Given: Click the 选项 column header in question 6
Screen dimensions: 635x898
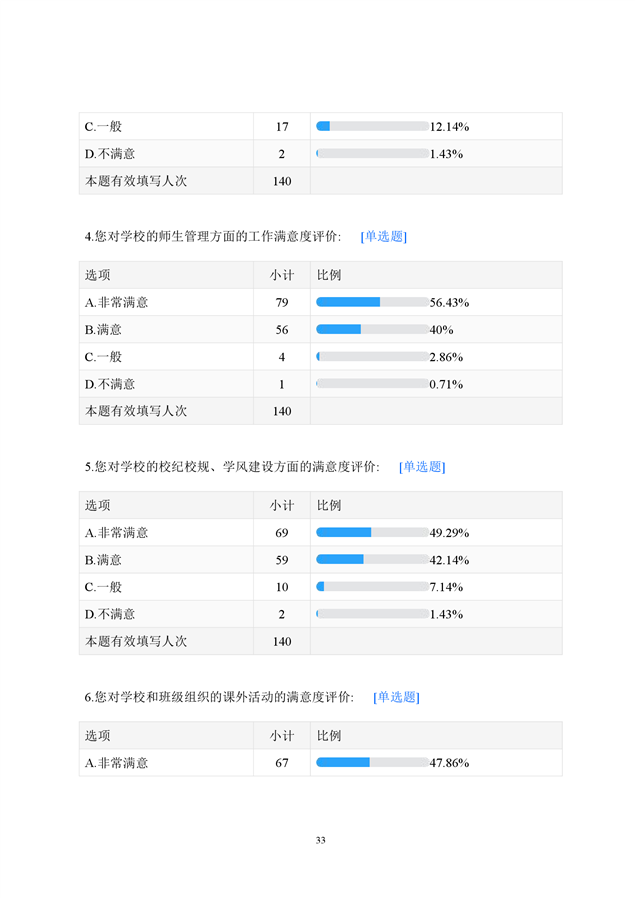Looking at the screenshot, I should coord(98,736).
